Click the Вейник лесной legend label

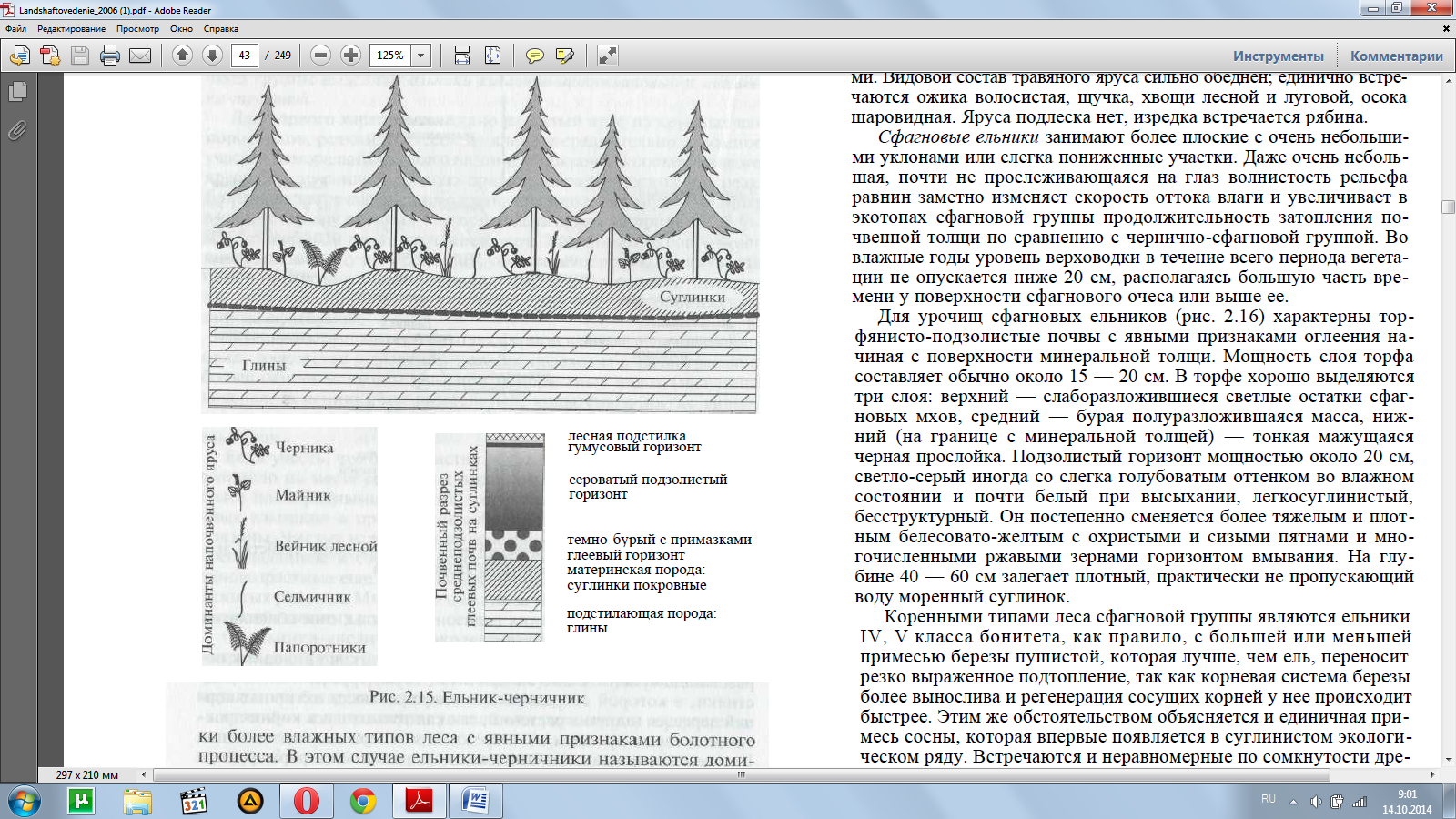(x=326, y=546)
